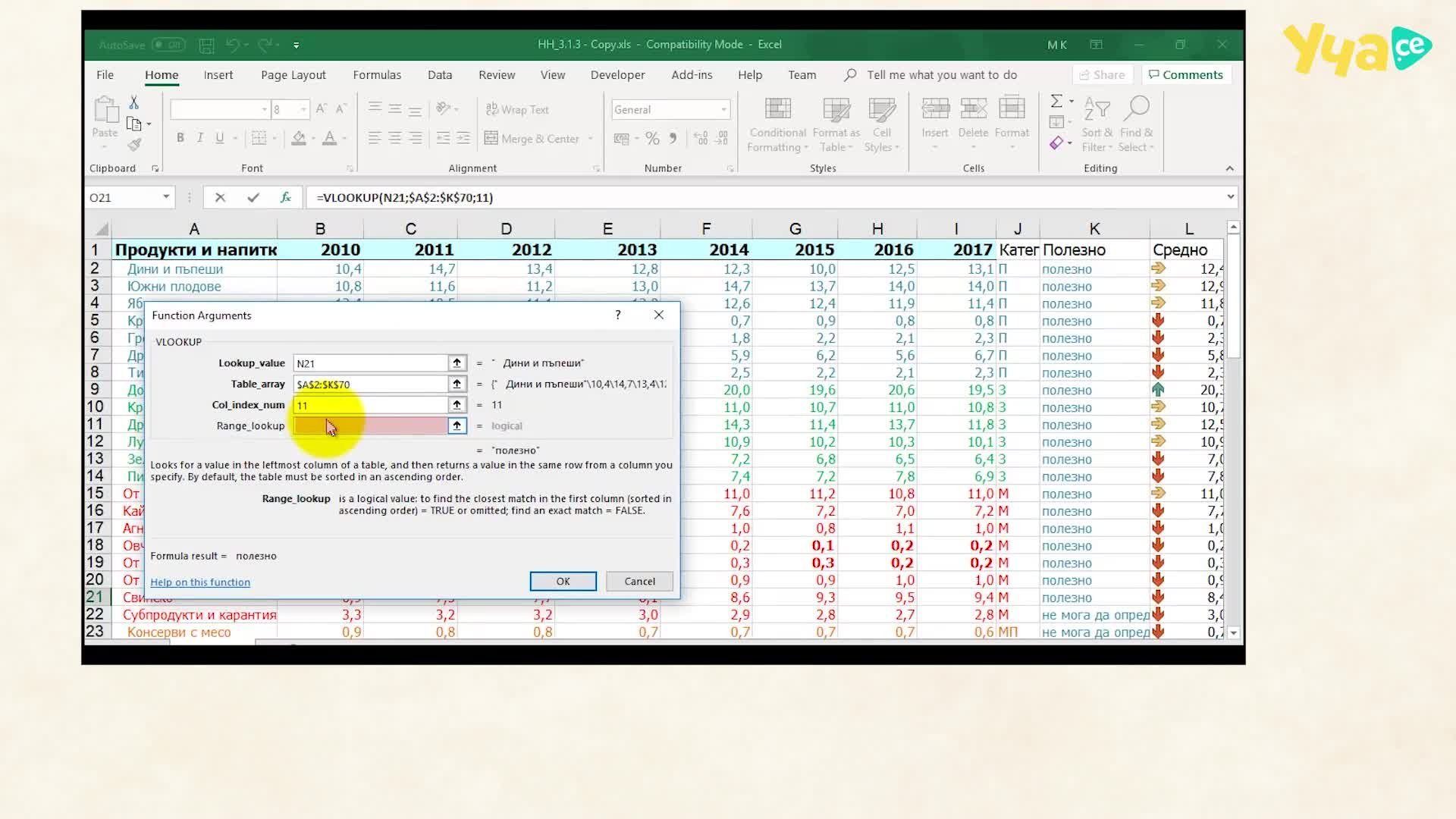Click the dialog help question mark

(618, 315)
